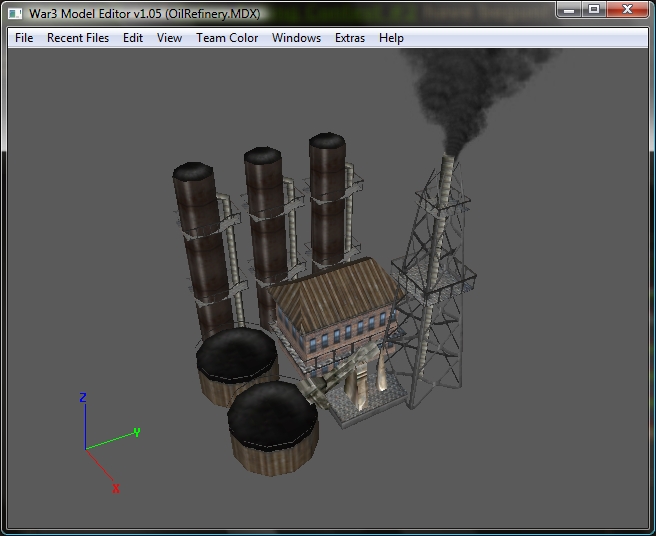Open the Recent Files menu
Screen dimensions: 656x536
pos(78,38)
